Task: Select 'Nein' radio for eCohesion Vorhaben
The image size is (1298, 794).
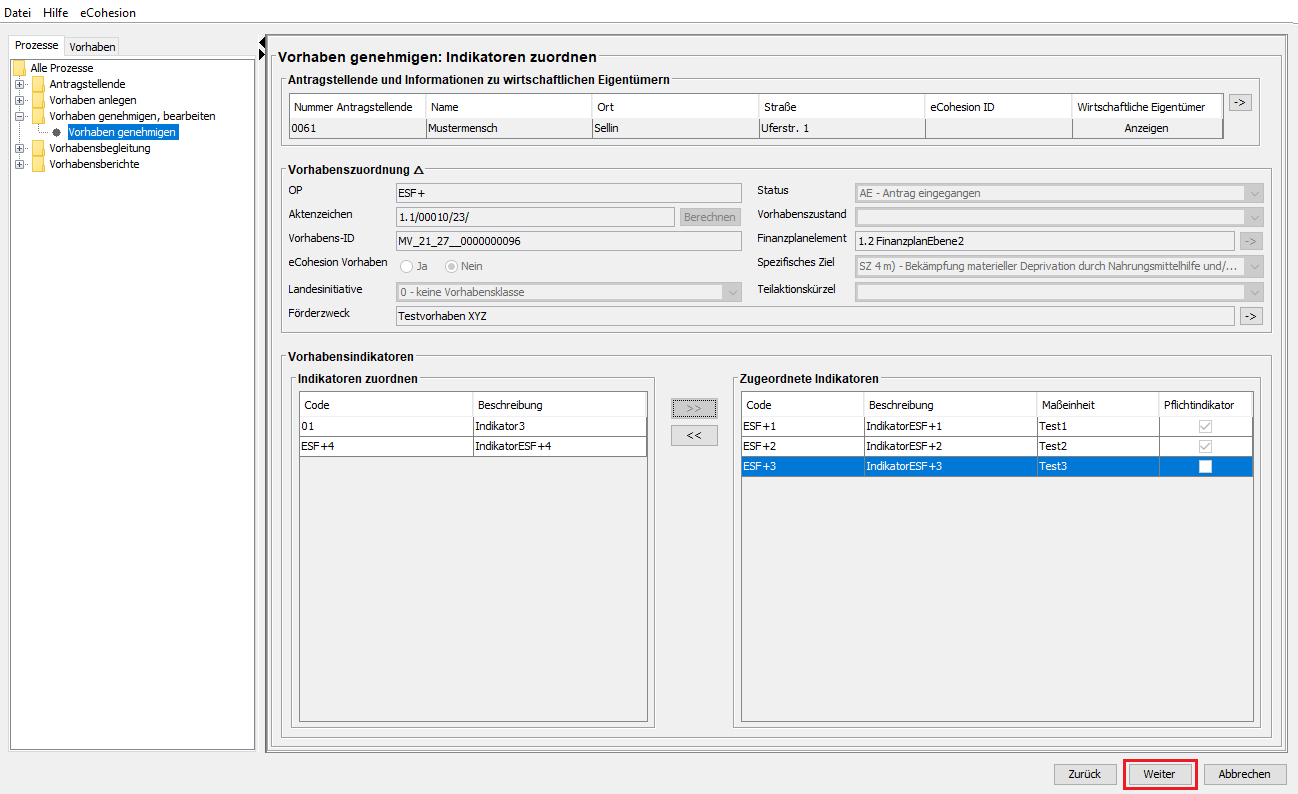Action: click(x=451, y=266)
